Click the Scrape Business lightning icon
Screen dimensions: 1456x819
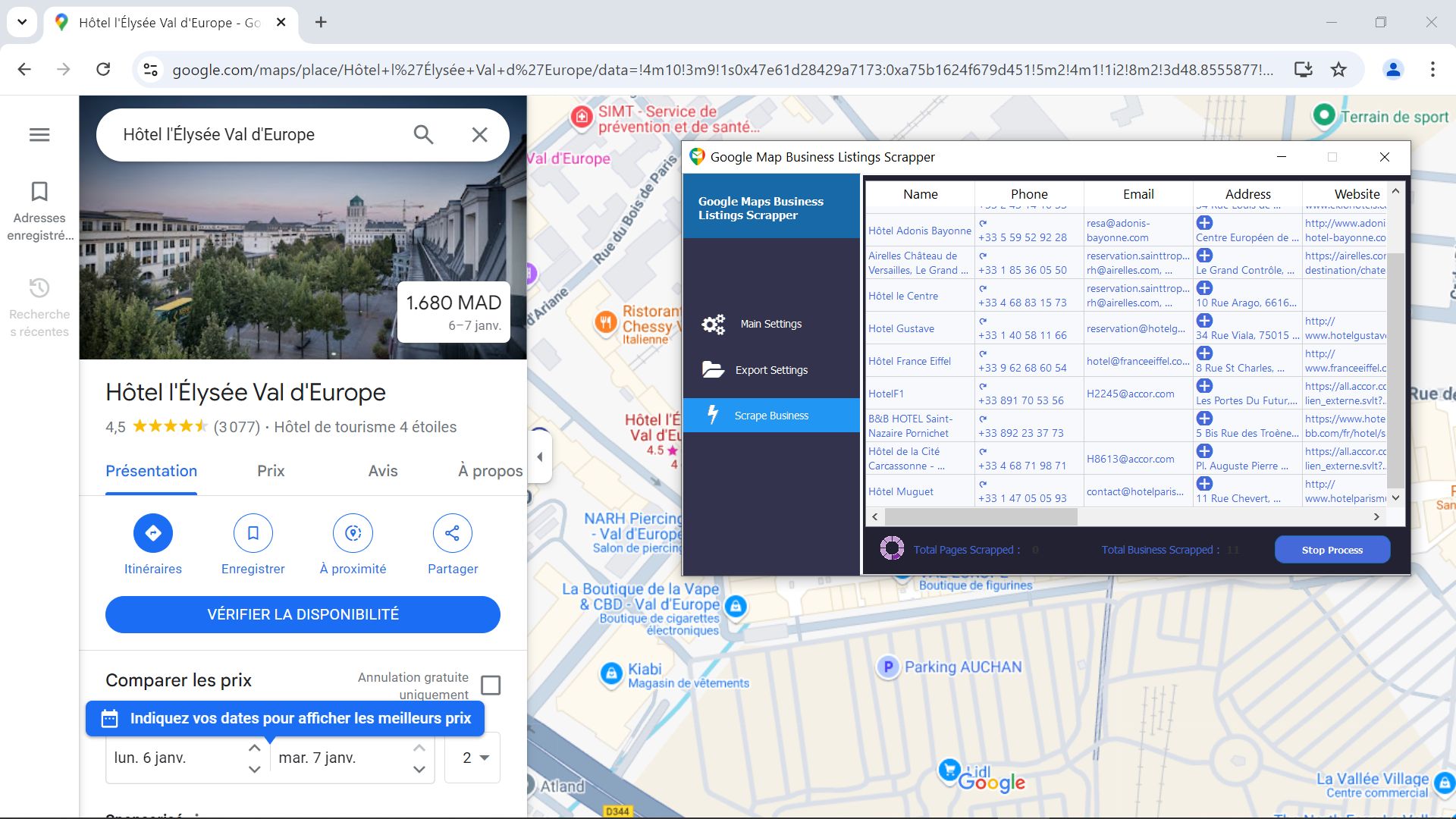pyautogui.click(x=713, y=415)
